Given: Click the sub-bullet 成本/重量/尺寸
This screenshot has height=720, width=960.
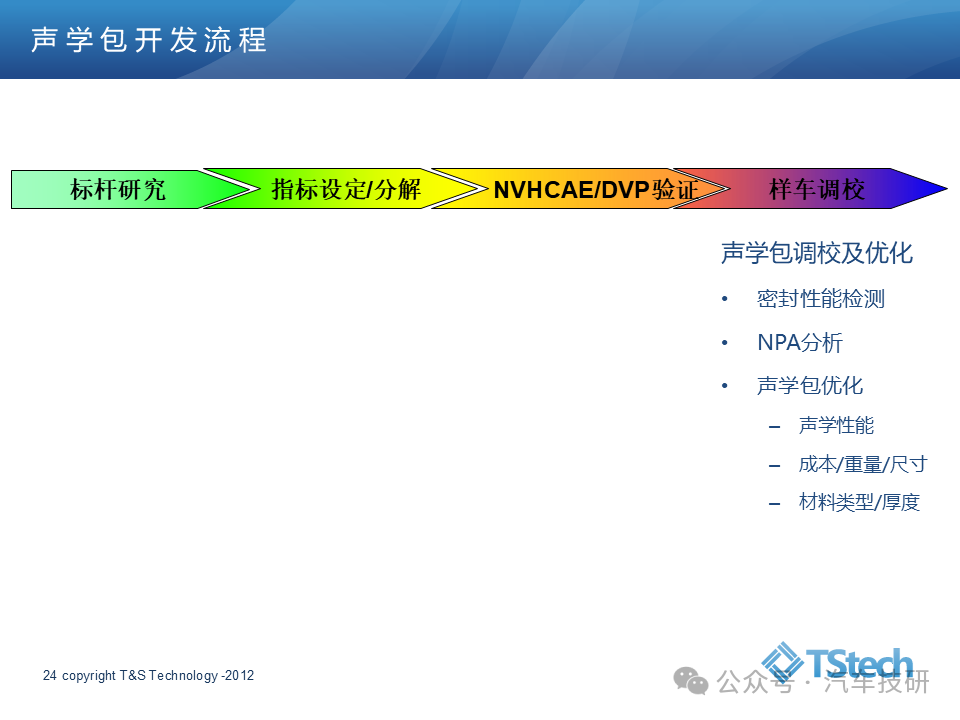Looking at the screenshot, I should tap(863, 464).
